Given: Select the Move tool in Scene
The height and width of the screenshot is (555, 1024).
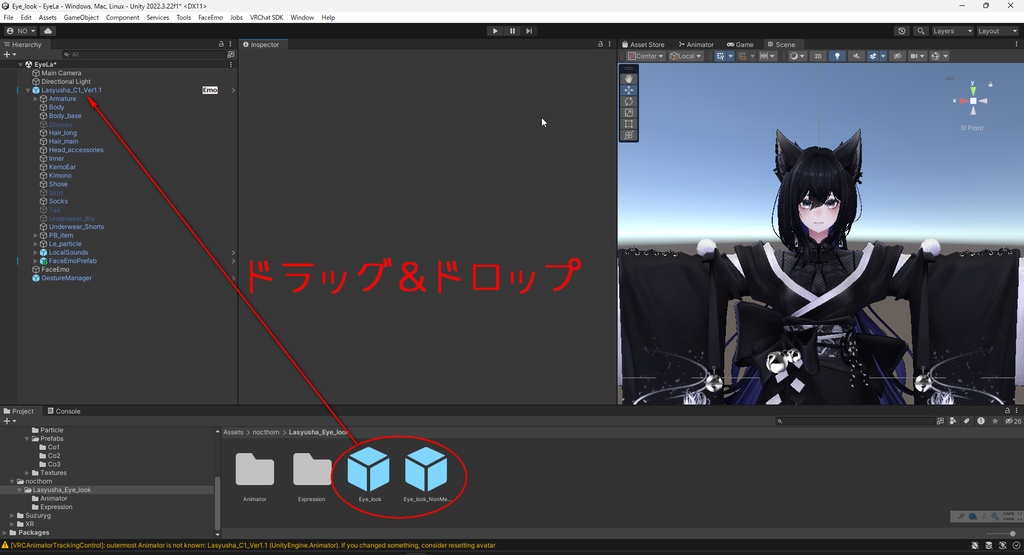Looking at the screenshot, I should 628,90.
